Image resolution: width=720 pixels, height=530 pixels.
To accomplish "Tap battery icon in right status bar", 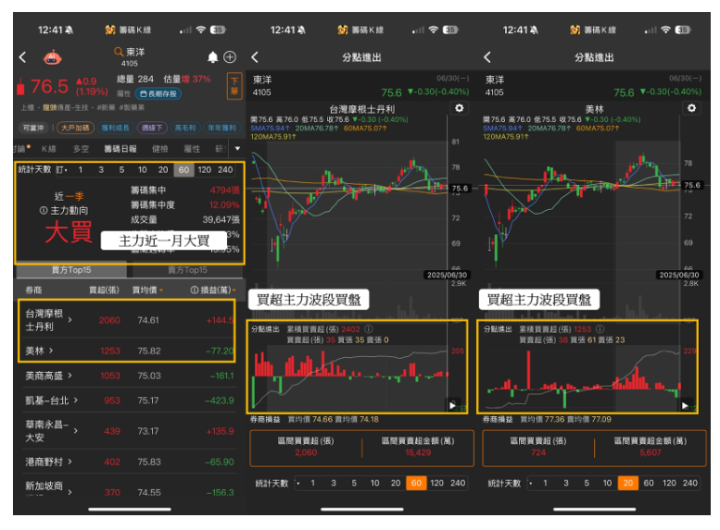I will click(683, 30).
